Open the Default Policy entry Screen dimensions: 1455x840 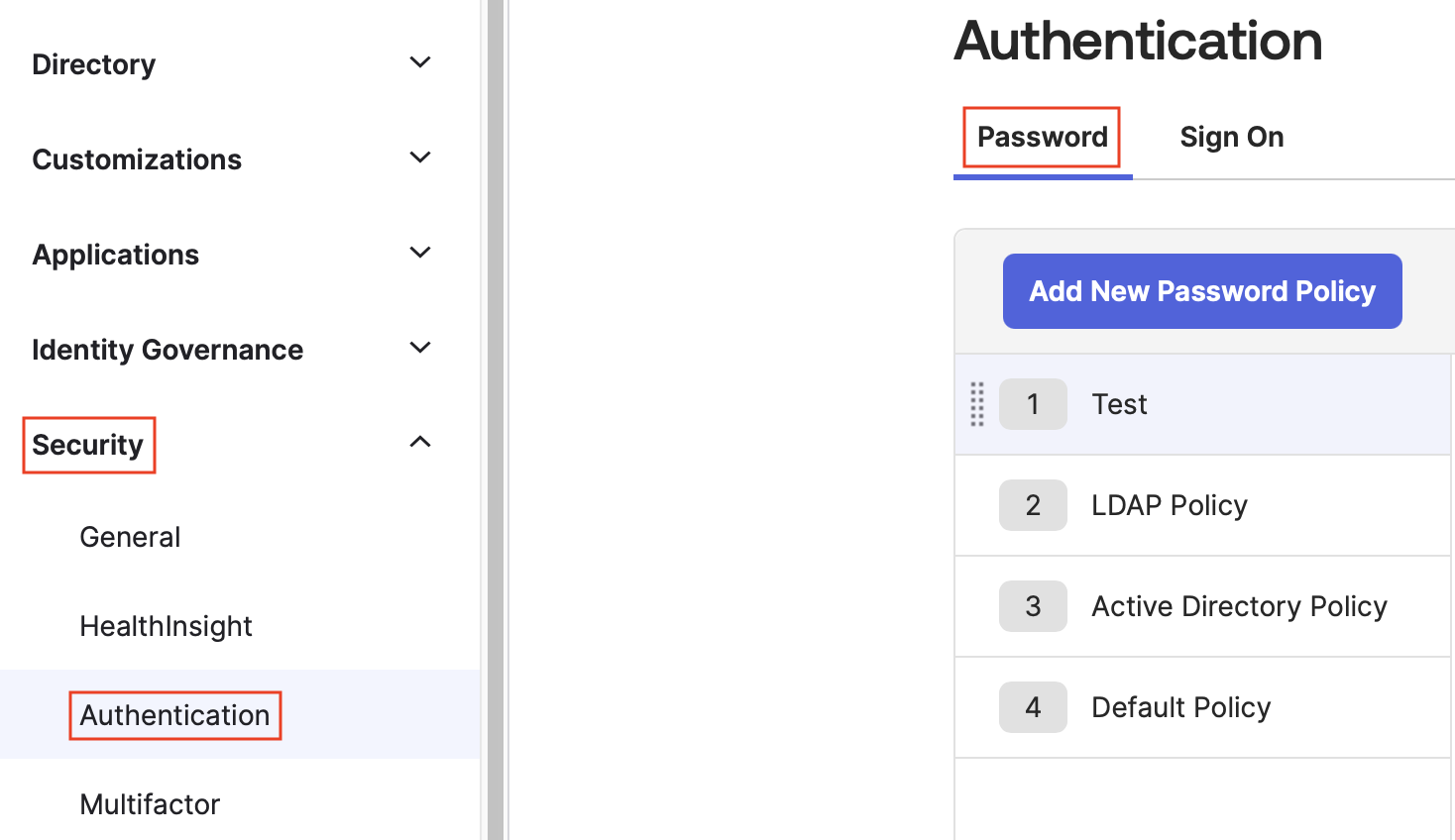point(1180,707)
